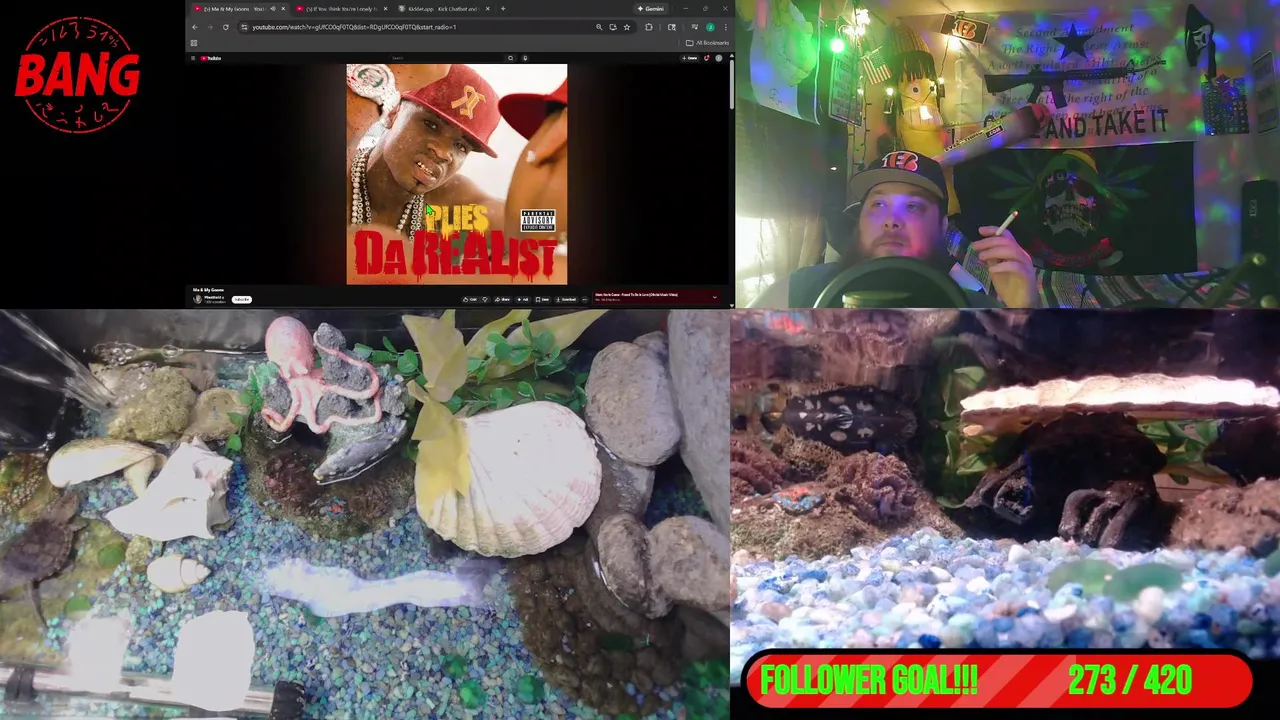Open the Chrome three-dot menu
The width and height of the screenshot is (1280, 720).
coord(726,27)
